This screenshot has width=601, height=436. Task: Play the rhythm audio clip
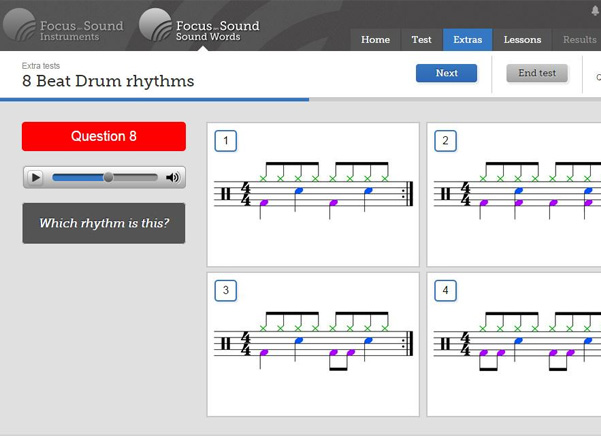pos(35,177)
